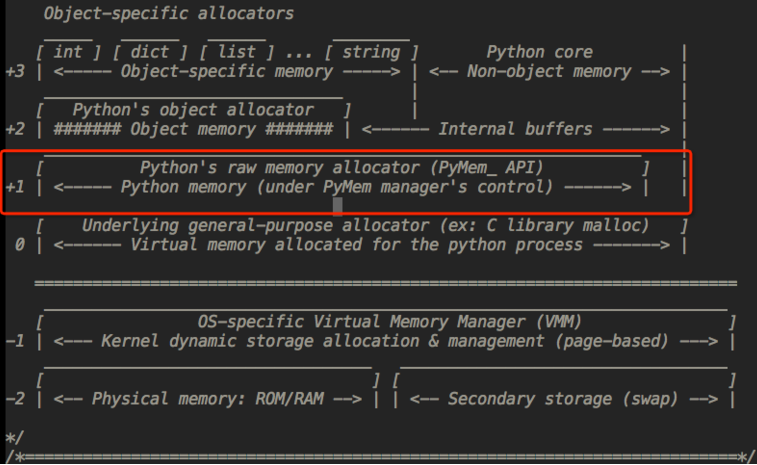The width and height of the screenshot is (757, 465).
Task: Click the 'Non-object memory' text
Action: click(549, 71)
